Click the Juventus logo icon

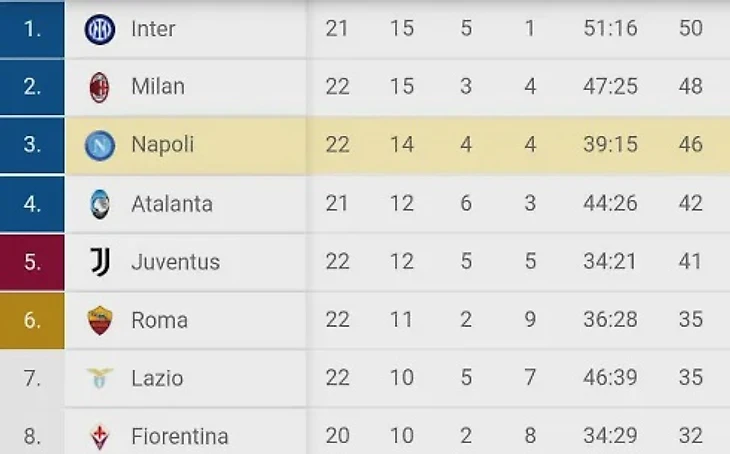100,262
